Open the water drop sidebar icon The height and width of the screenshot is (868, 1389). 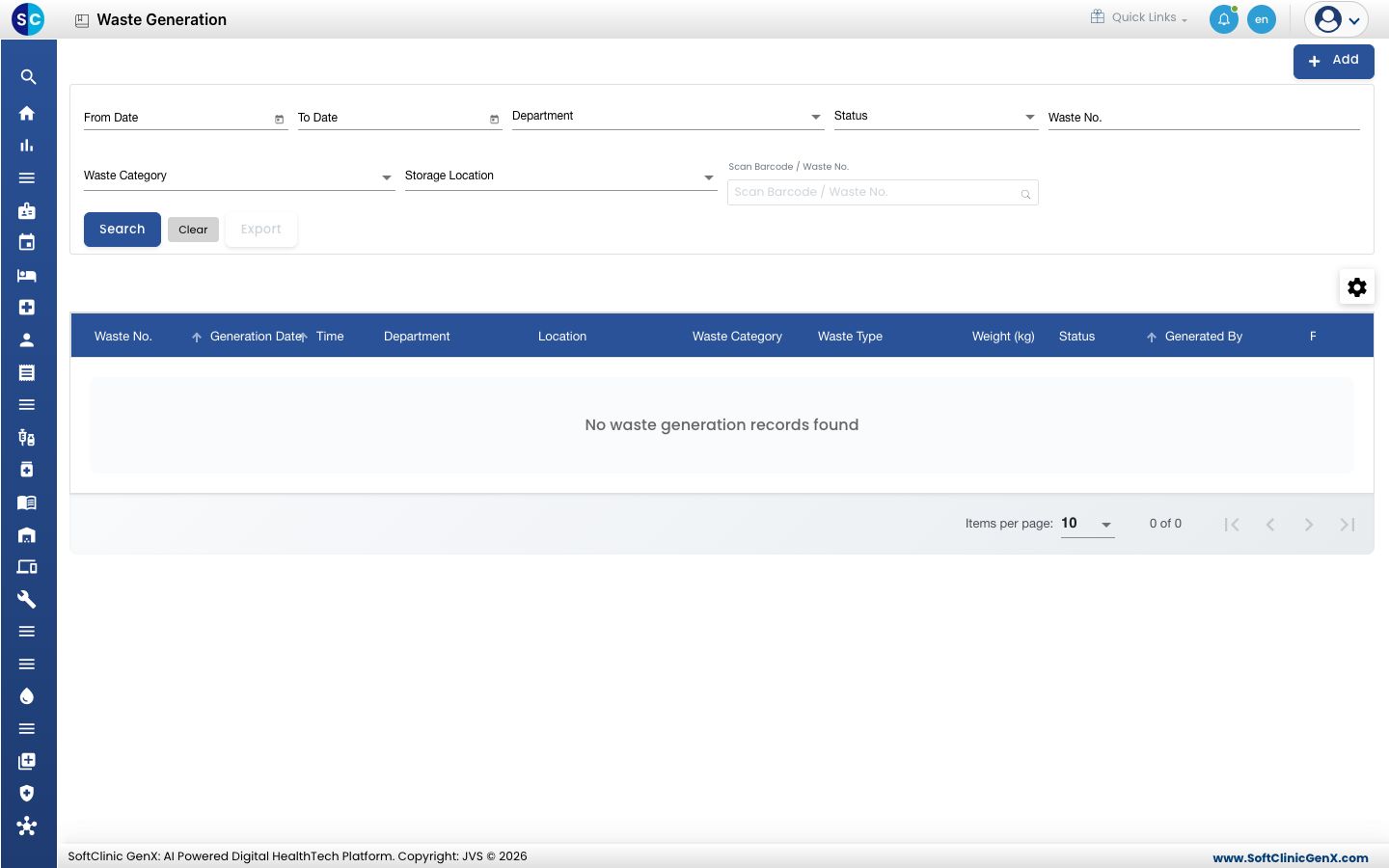click(x=27, y=696)
